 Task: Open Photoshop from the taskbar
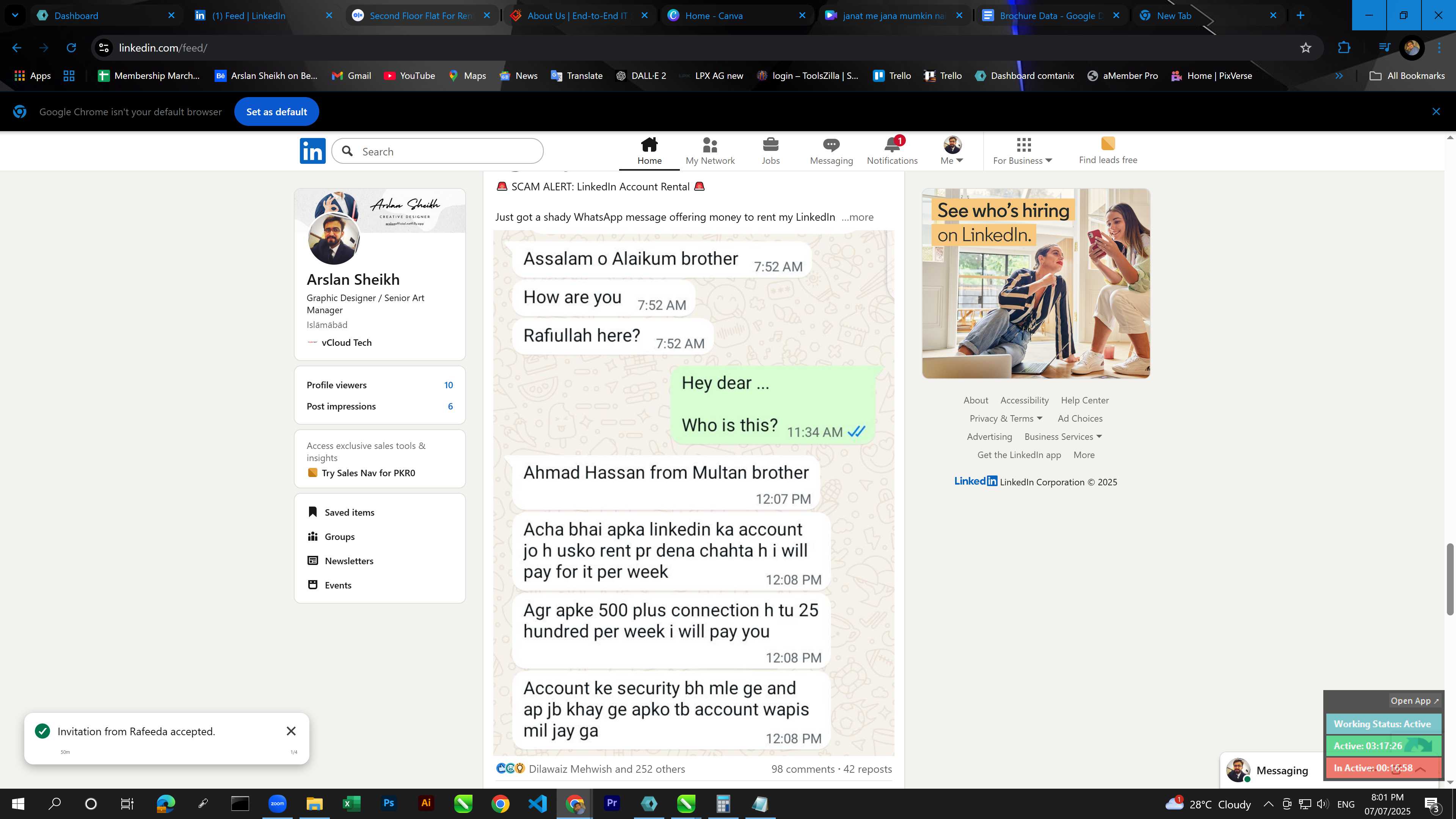pos(388,804)
